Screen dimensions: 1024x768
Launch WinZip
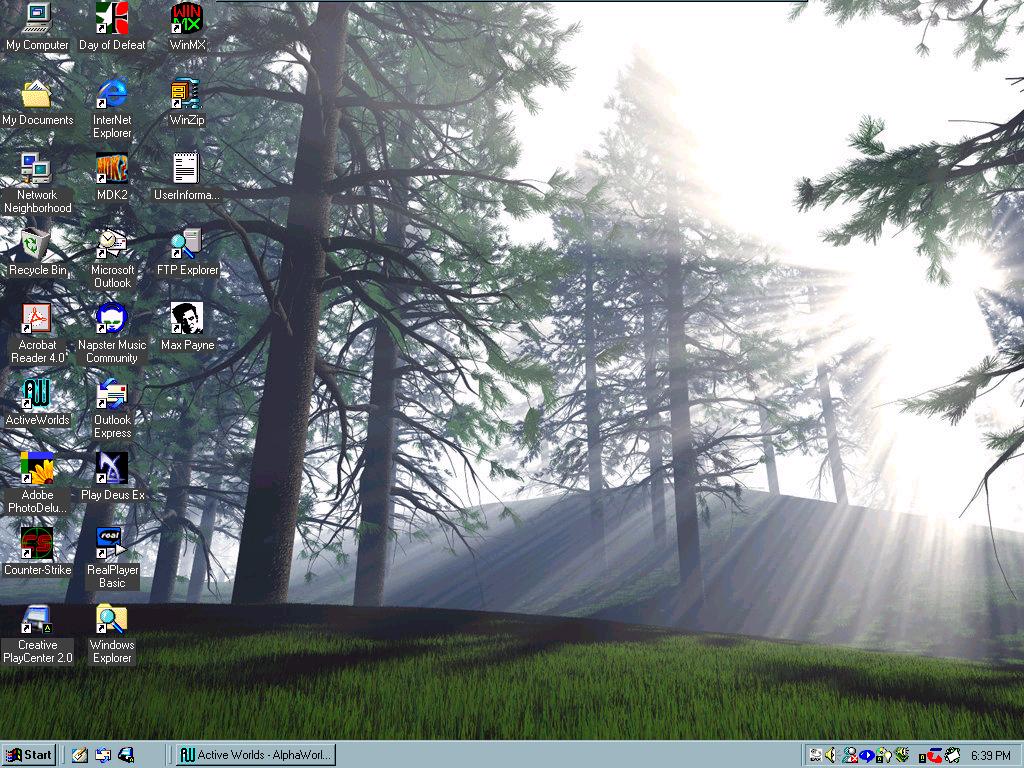(x=186, y=95)
